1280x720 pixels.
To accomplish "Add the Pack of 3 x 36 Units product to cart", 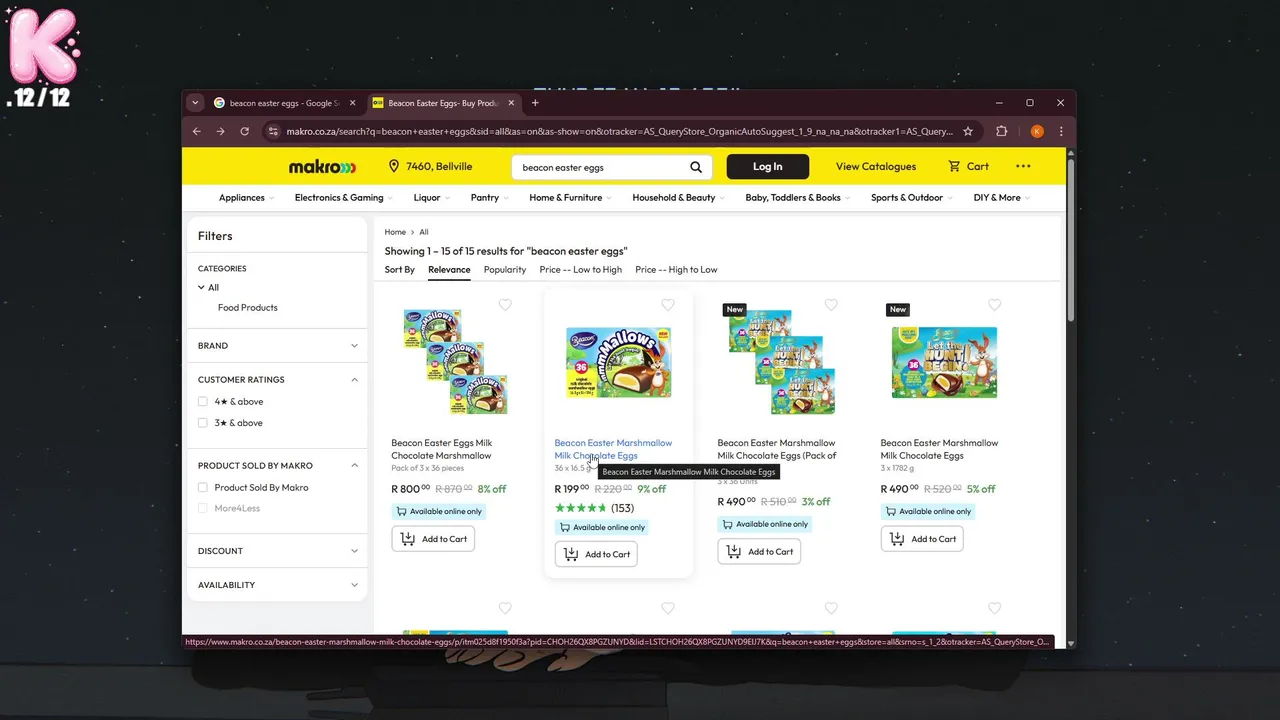I will (759, 551).
